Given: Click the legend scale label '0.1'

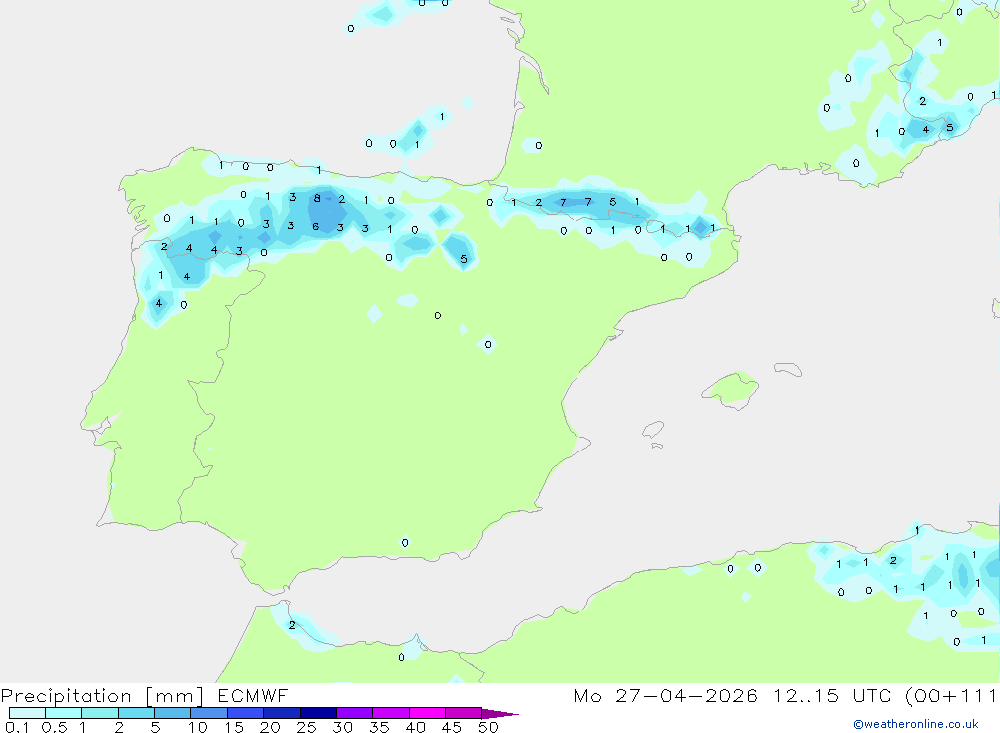Looking at the screenshot, I should tap(17, 727).
